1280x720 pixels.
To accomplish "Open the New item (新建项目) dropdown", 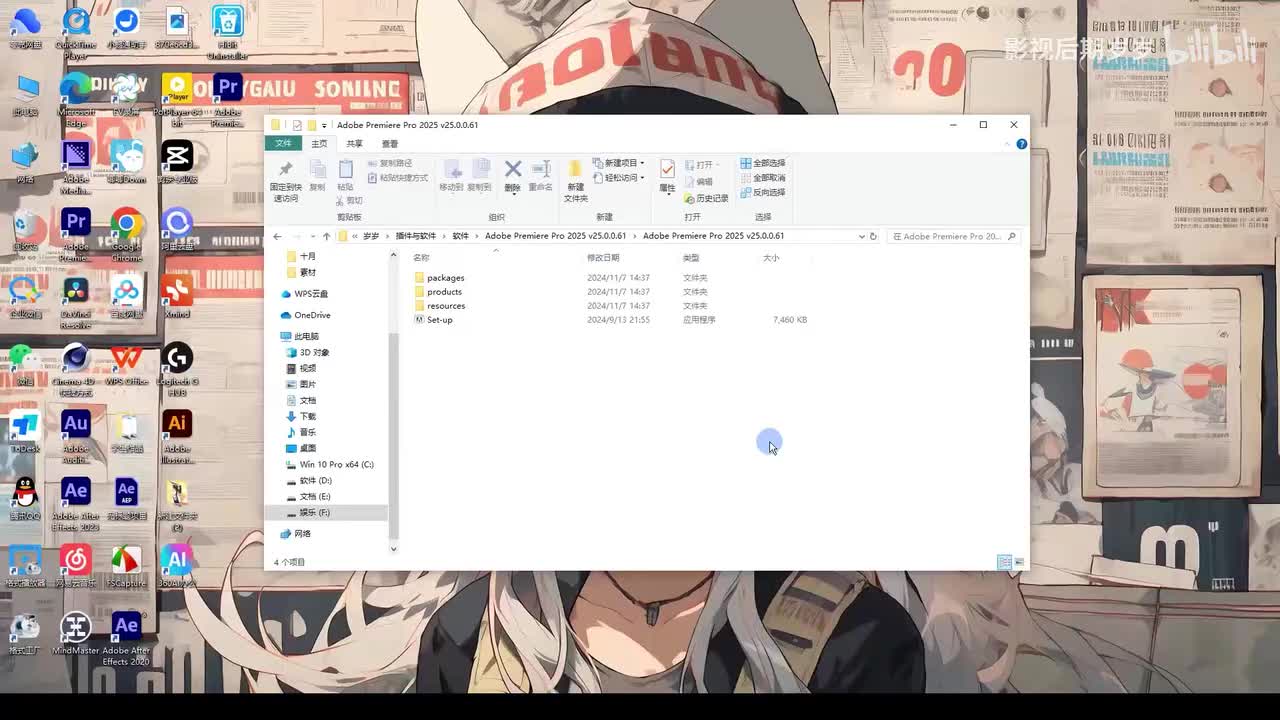I will [619, 163].
